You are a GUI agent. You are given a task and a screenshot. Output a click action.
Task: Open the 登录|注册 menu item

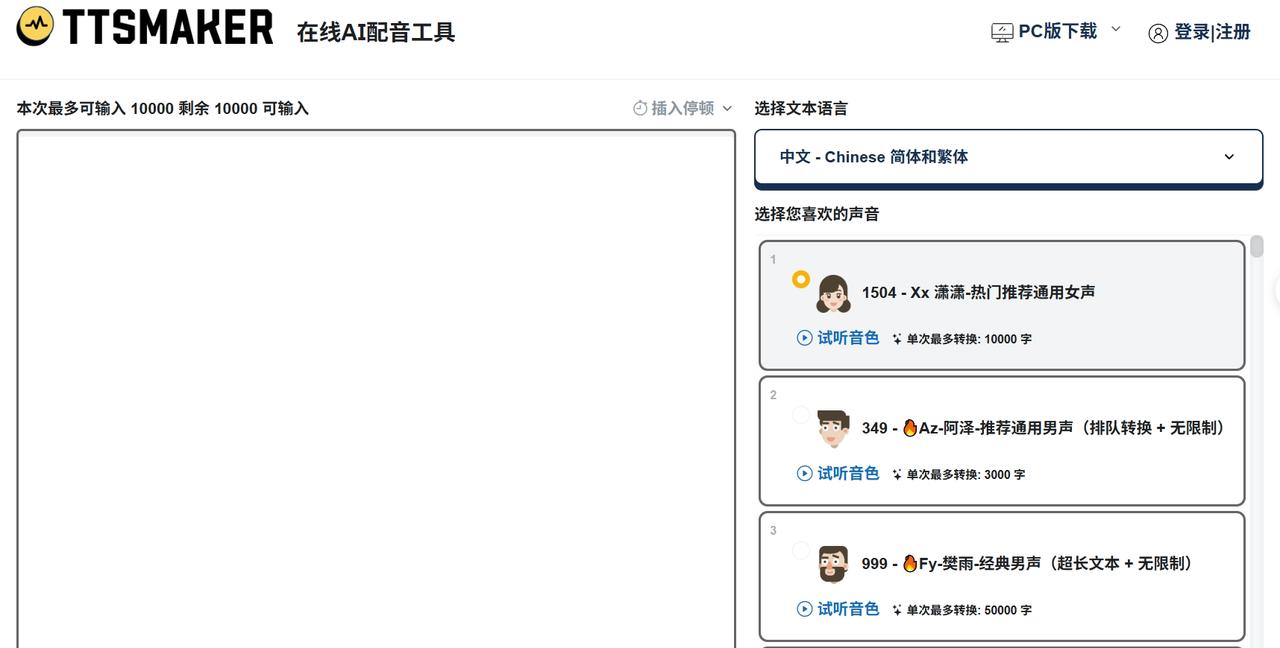pyautogui.click(x=1210, y=31)
